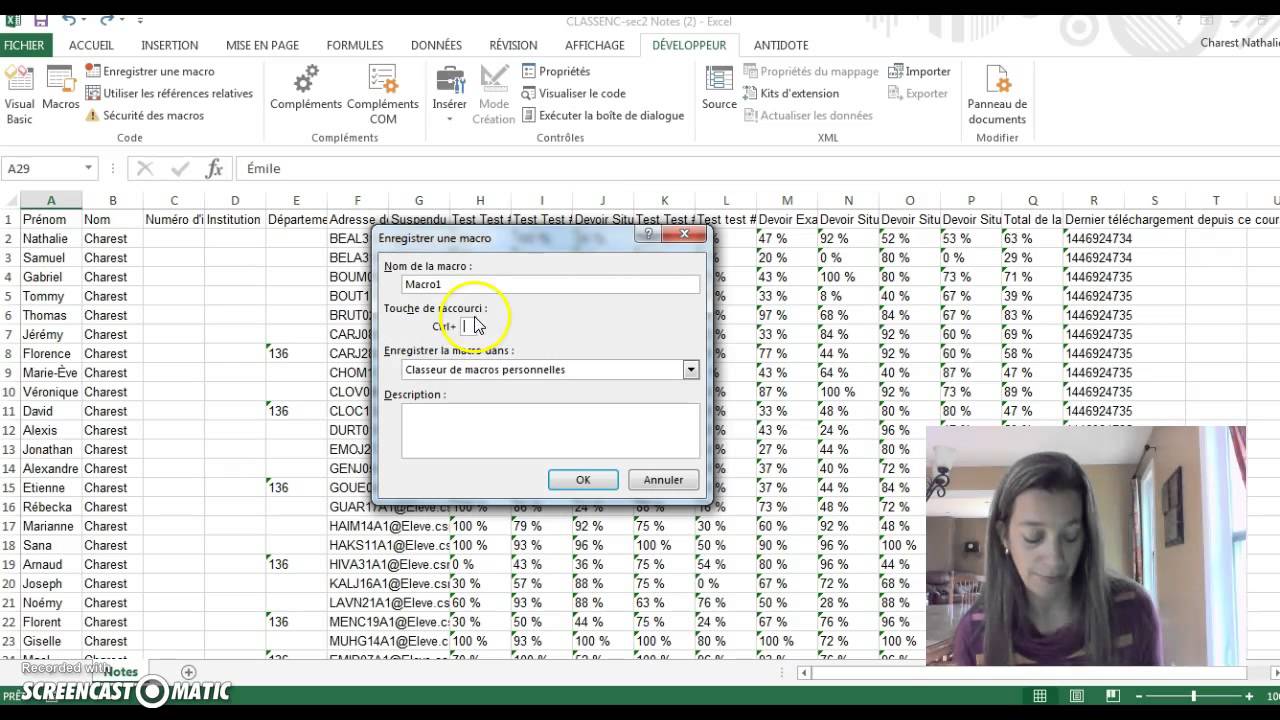Click the zoom slider handle in status bar
This screenshot has height=720, width=1280.
click(1194, 696)
